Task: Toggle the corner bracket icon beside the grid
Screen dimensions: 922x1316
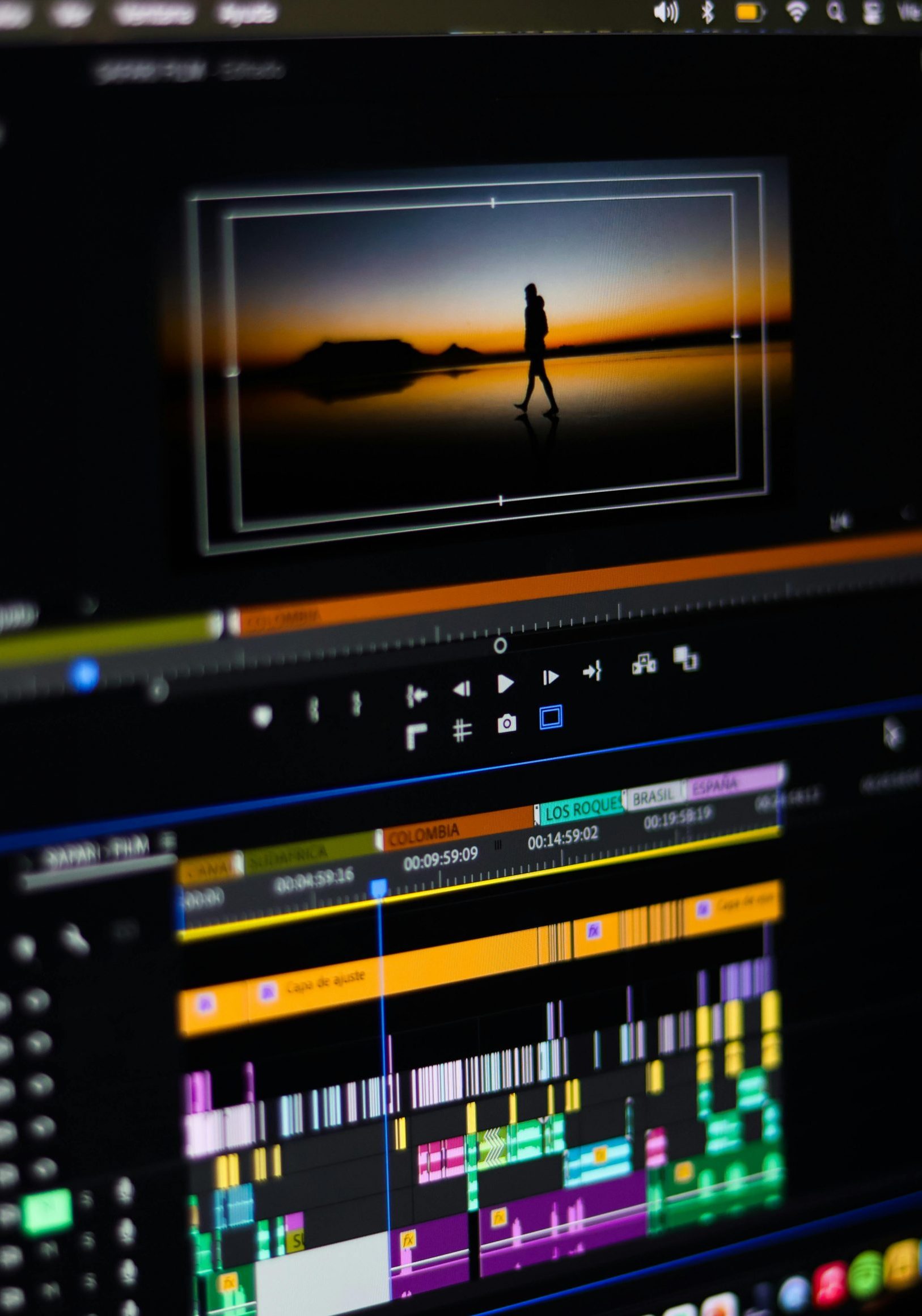Action: click(x=416, y=737)
